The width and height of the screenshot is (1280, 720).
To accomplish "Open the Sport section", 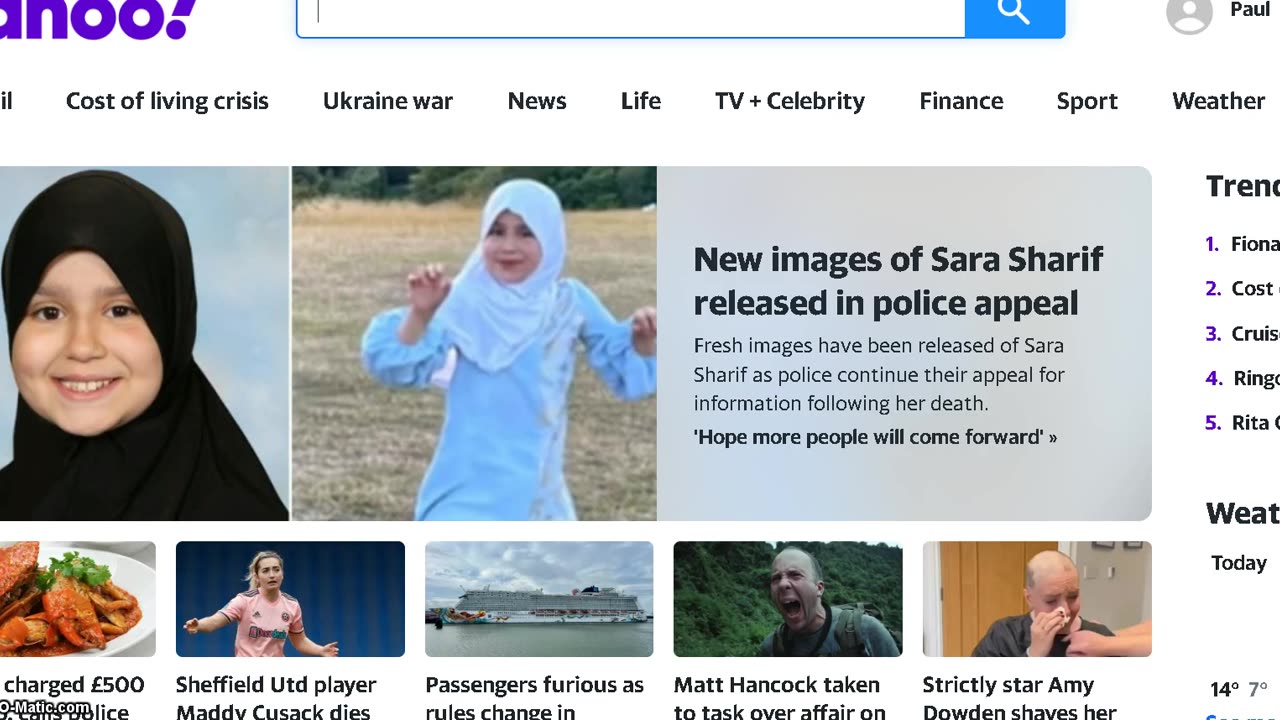I will (x=1087, y=101).
